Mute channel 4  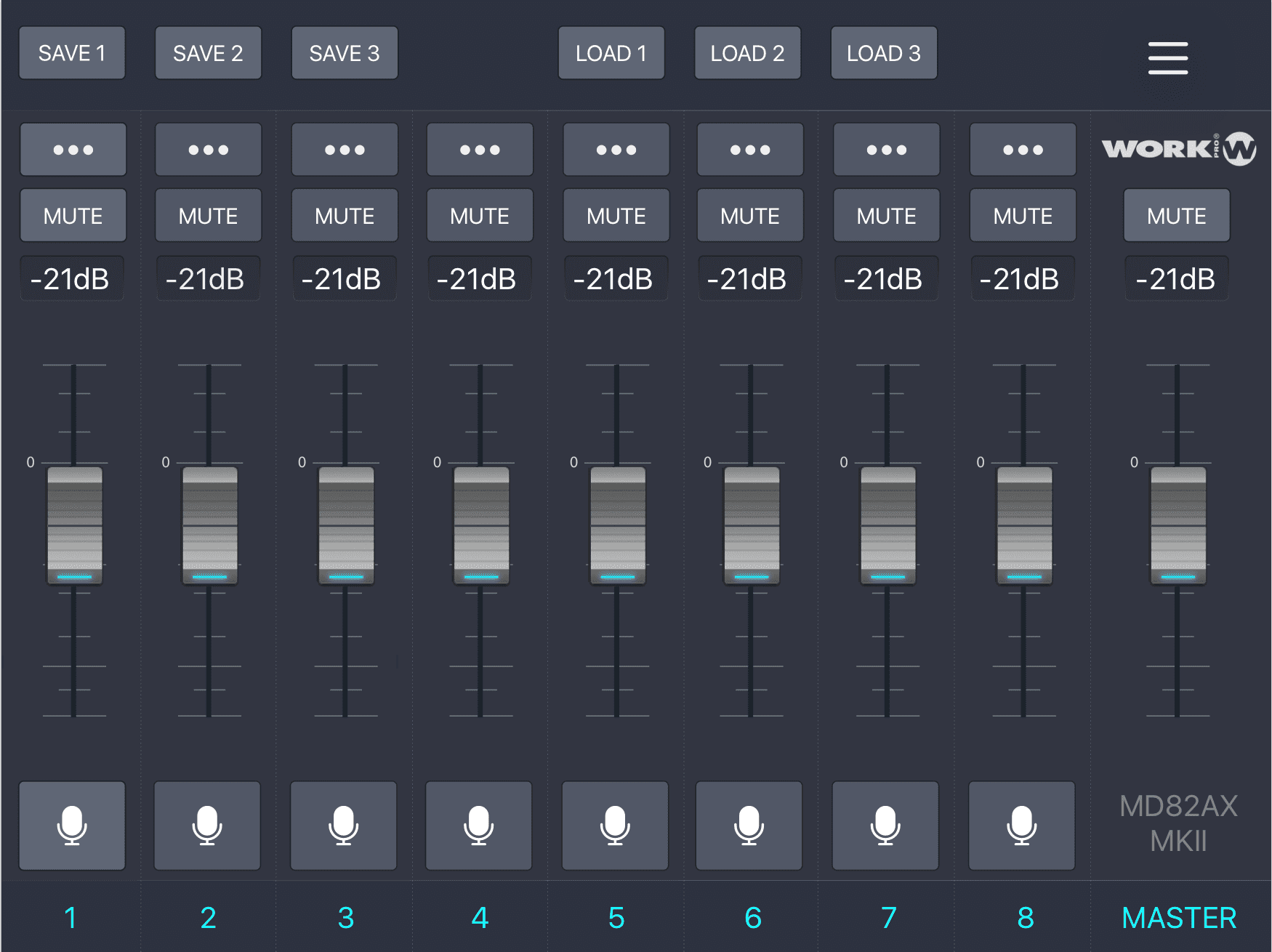pos(480,216)
